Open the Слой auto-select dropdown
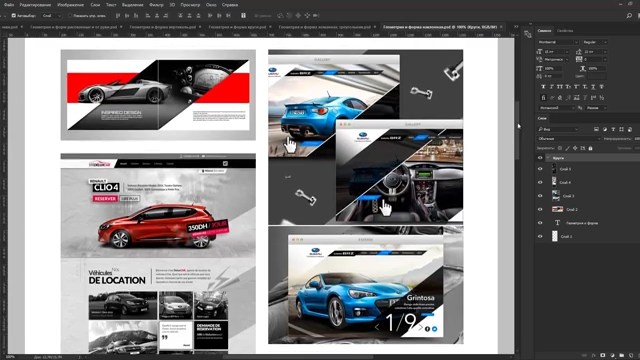 coord(51,16)
